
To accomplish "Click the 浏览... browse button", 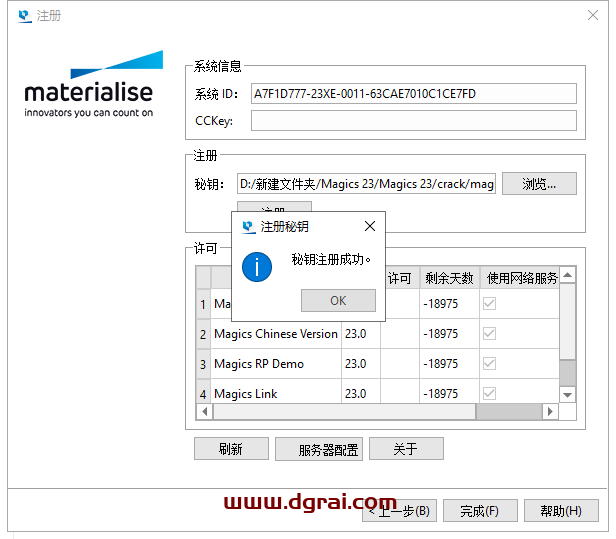I will click(539, 183).
